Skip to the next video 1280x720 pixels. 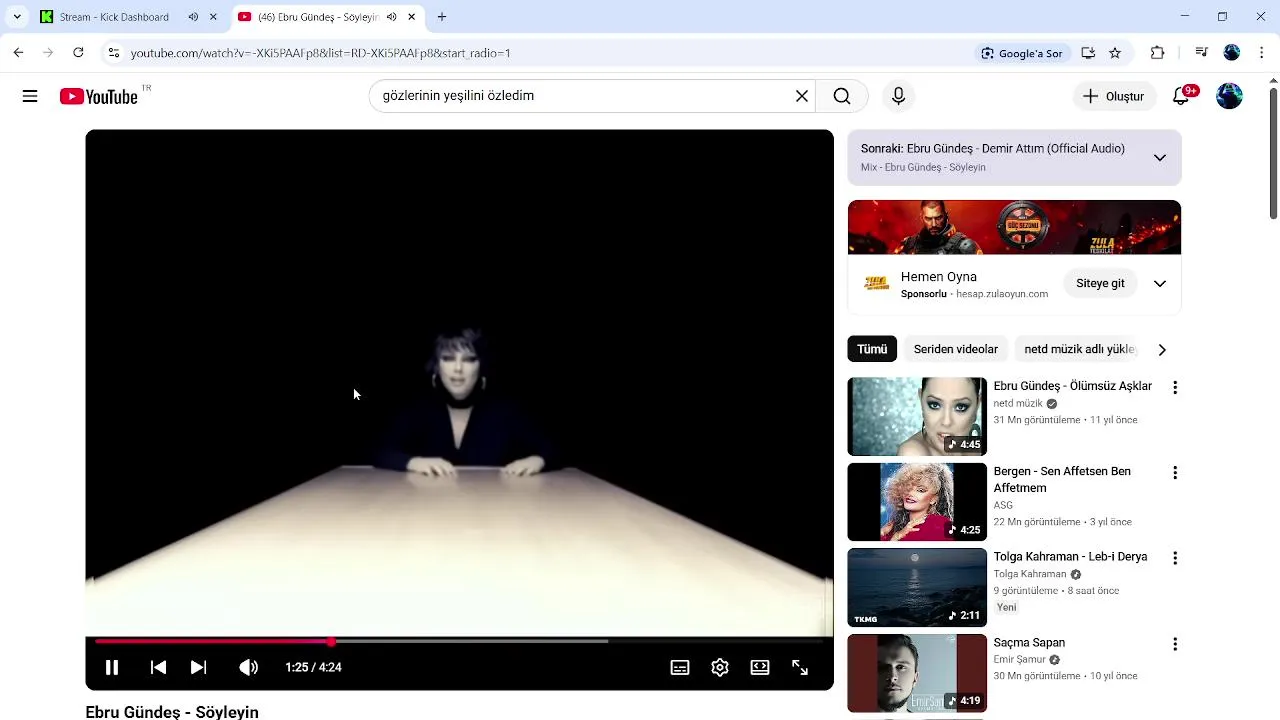[x=199, y=667]
